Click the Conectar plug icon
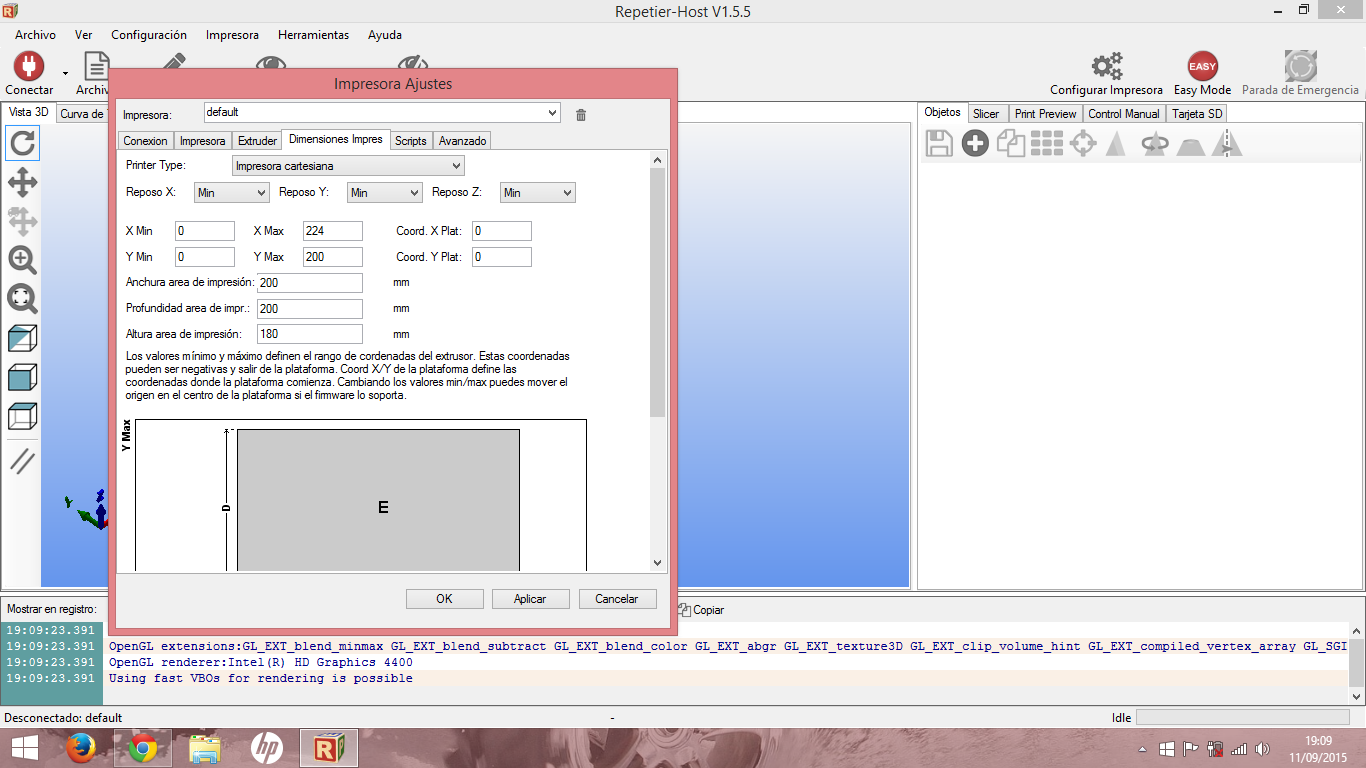Viewport: 1366px width, 768px height. 28,66
